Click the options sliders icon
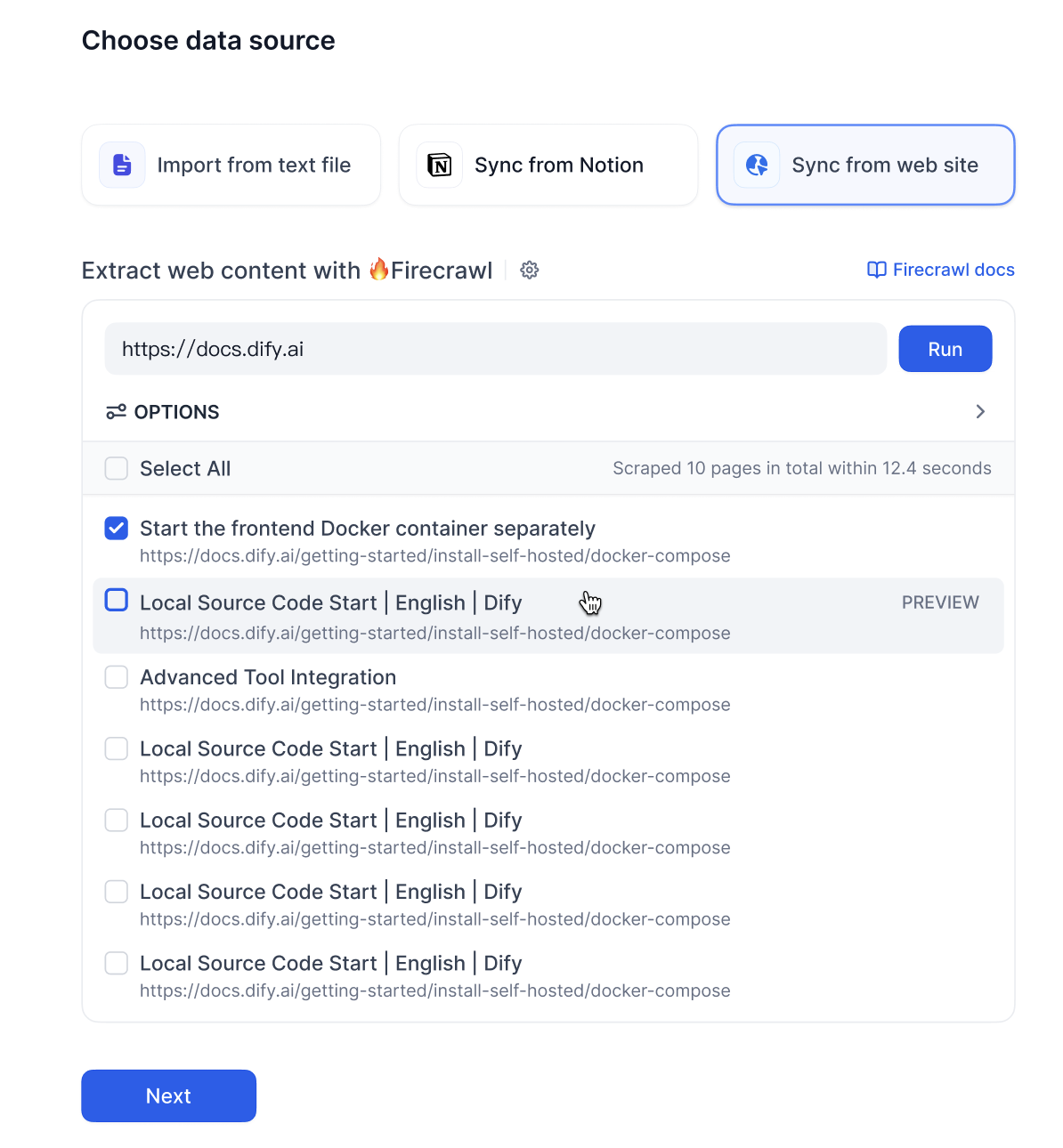 tap(116, 411)
